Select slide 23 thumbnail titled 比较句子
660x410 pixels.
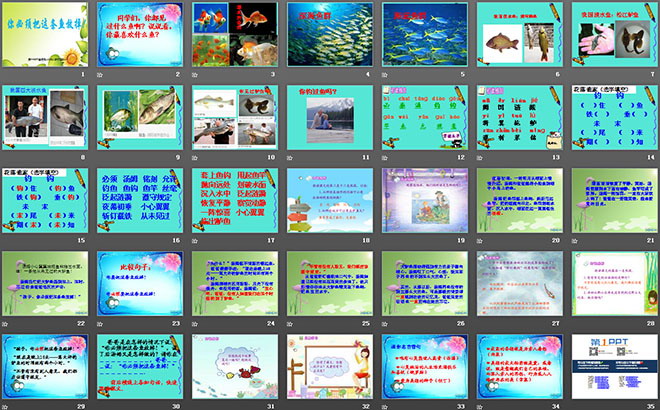pos(140,284)
